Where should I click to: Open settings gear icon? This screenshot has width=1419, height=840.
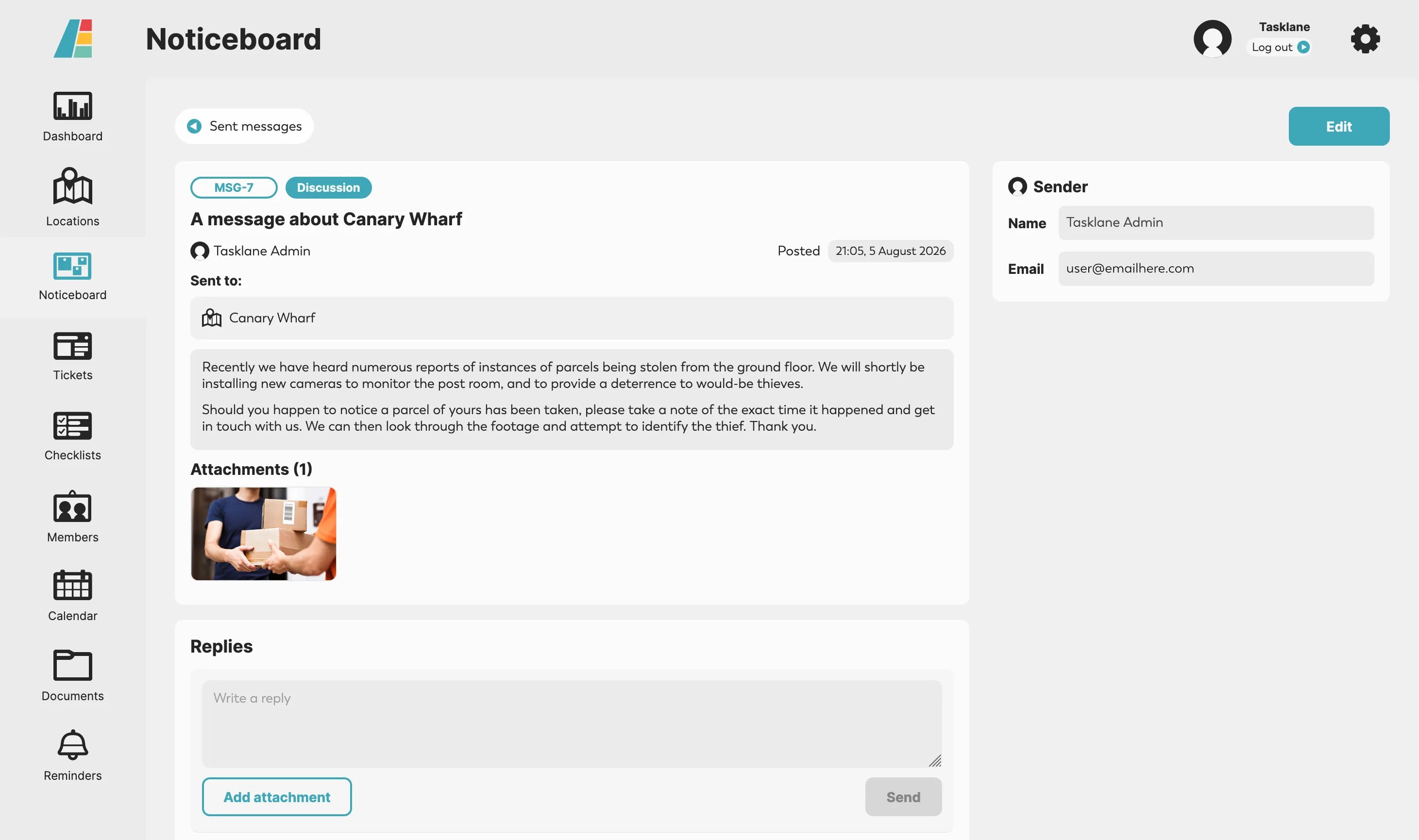(1365, 39)
